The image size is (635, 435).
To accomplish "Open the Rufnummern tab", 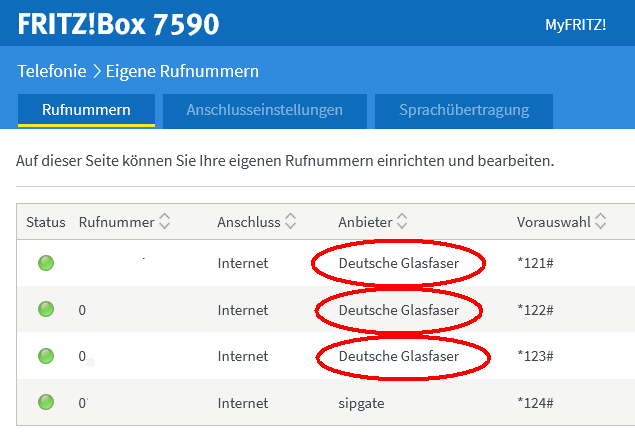I will click(x=86, y=111).
